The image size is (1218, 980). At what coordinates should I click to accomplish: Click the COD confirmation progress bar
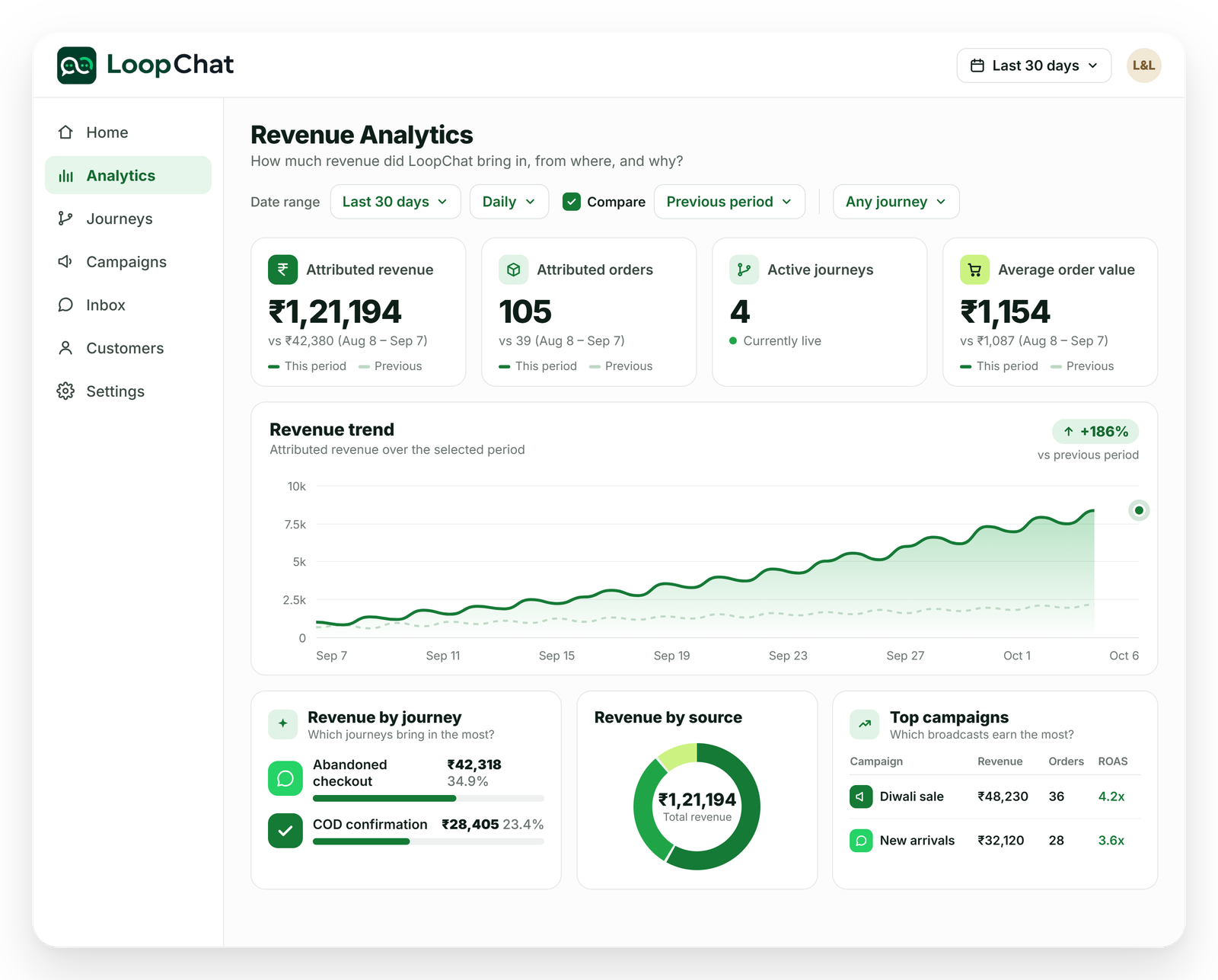pyautogui.click(x=429, y=841)
